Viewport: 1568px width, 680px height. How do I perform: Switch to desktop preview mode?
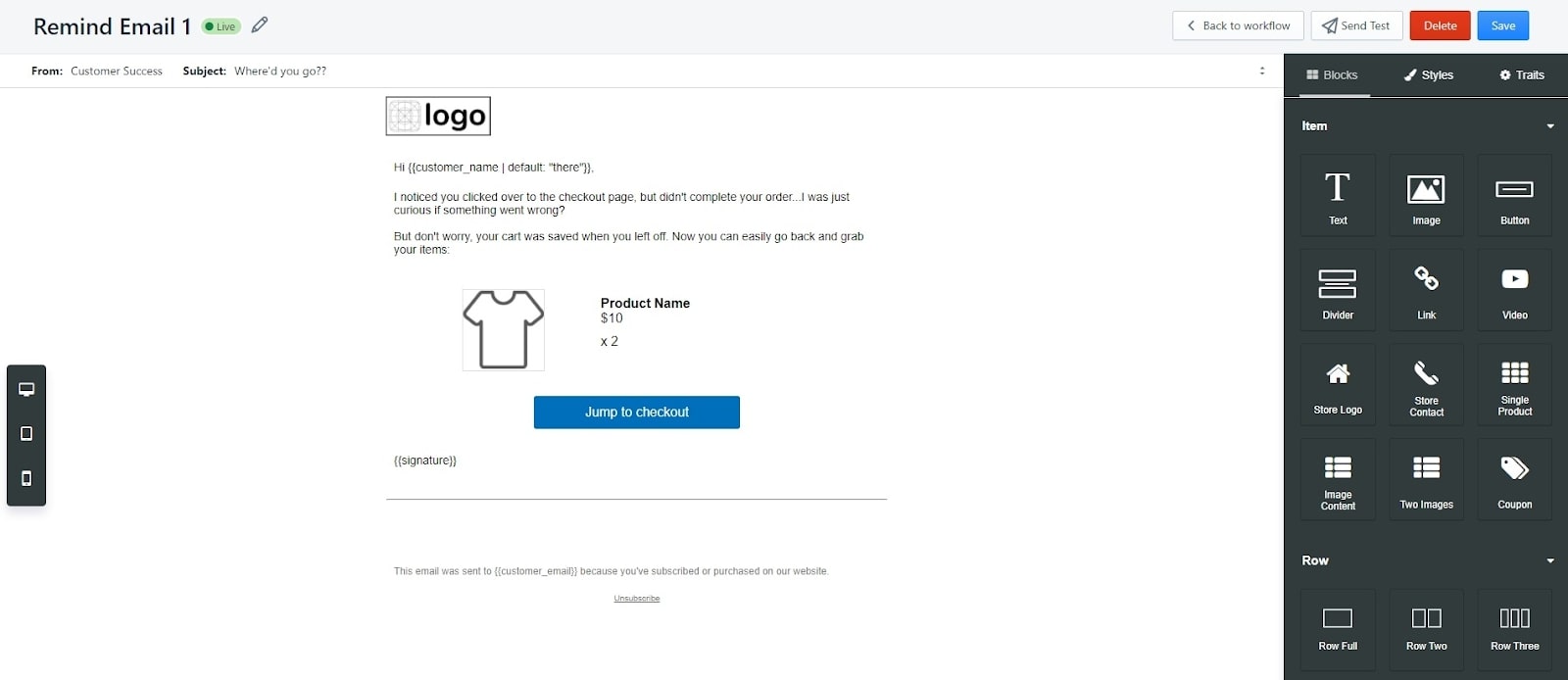point(26,390)
